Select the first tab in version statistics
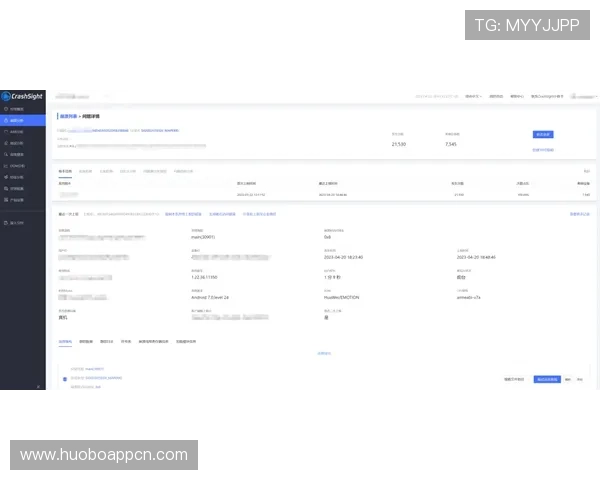This screenshot has width=600, height=480. point(64,171)
